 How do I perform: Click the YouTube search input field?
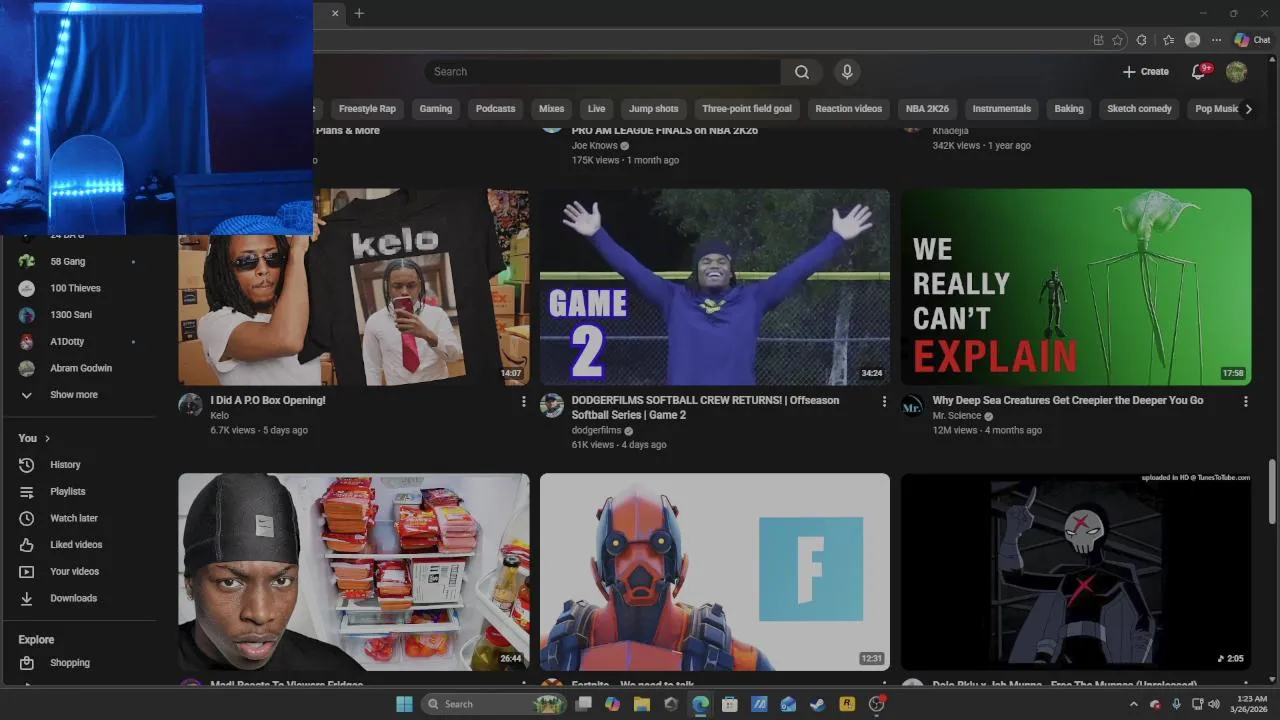click(603, 72)
